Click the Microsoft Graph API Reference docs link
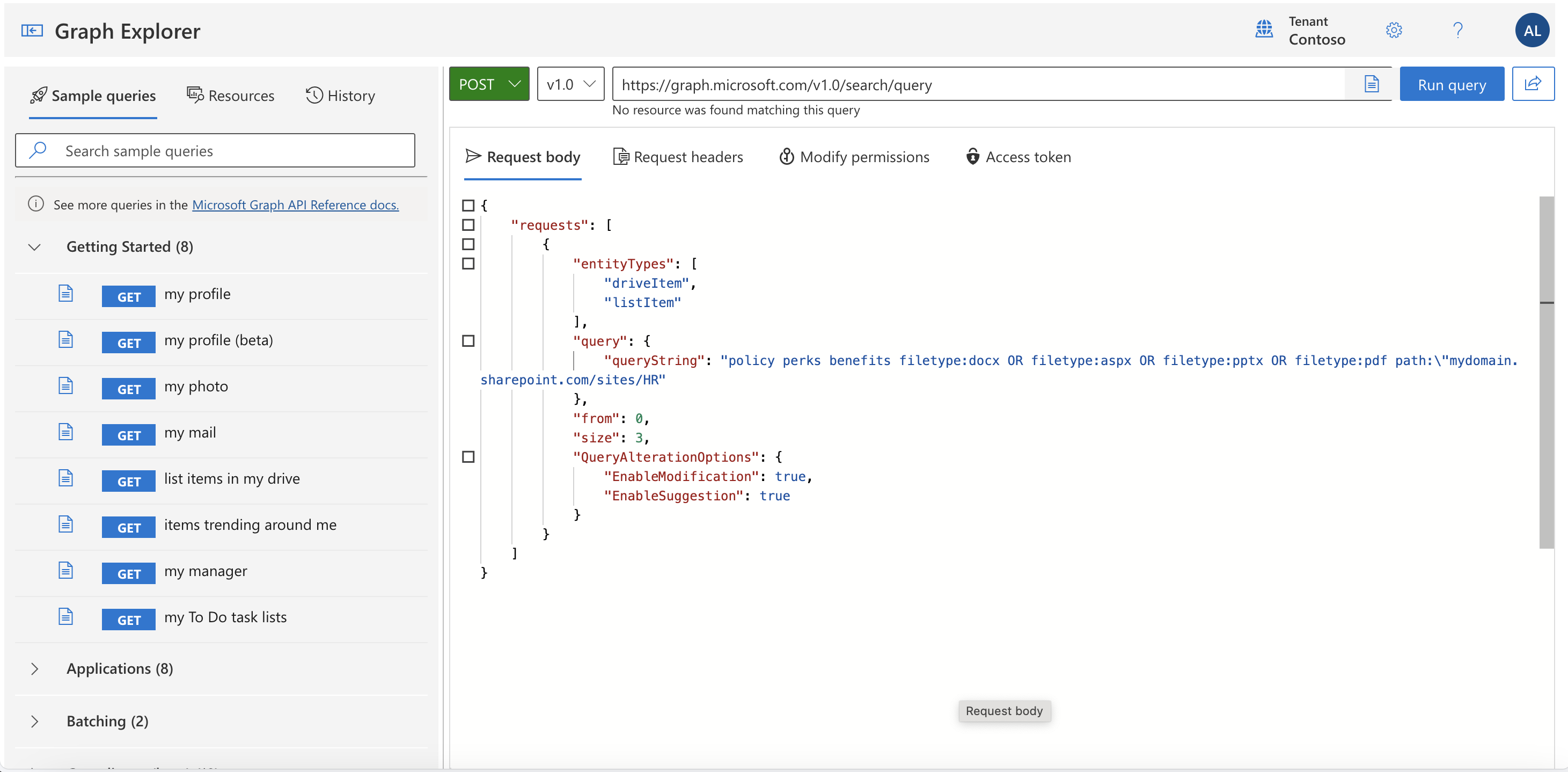Viewport: 1568px width, 772px height. [296, 203]
